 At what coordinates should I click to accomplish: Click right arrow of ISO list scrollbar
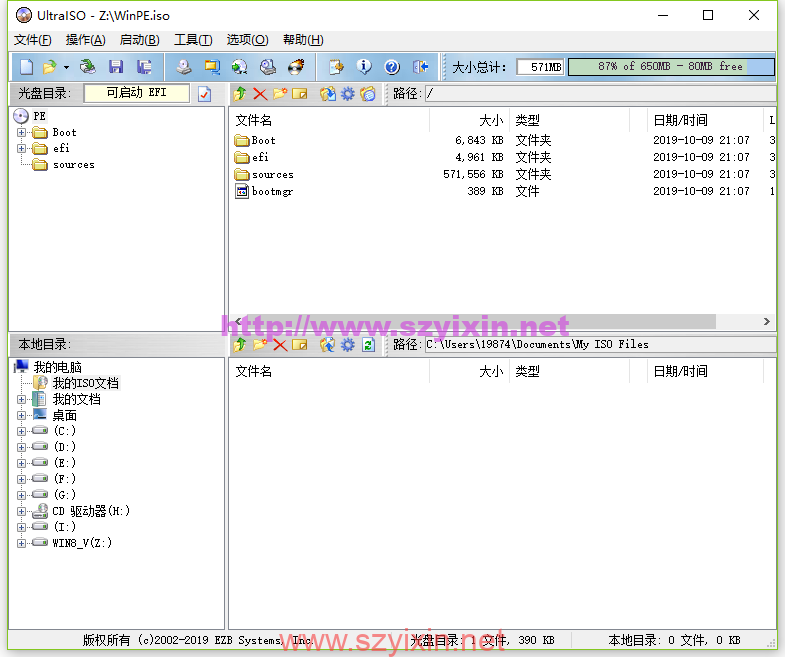point(766,321)
